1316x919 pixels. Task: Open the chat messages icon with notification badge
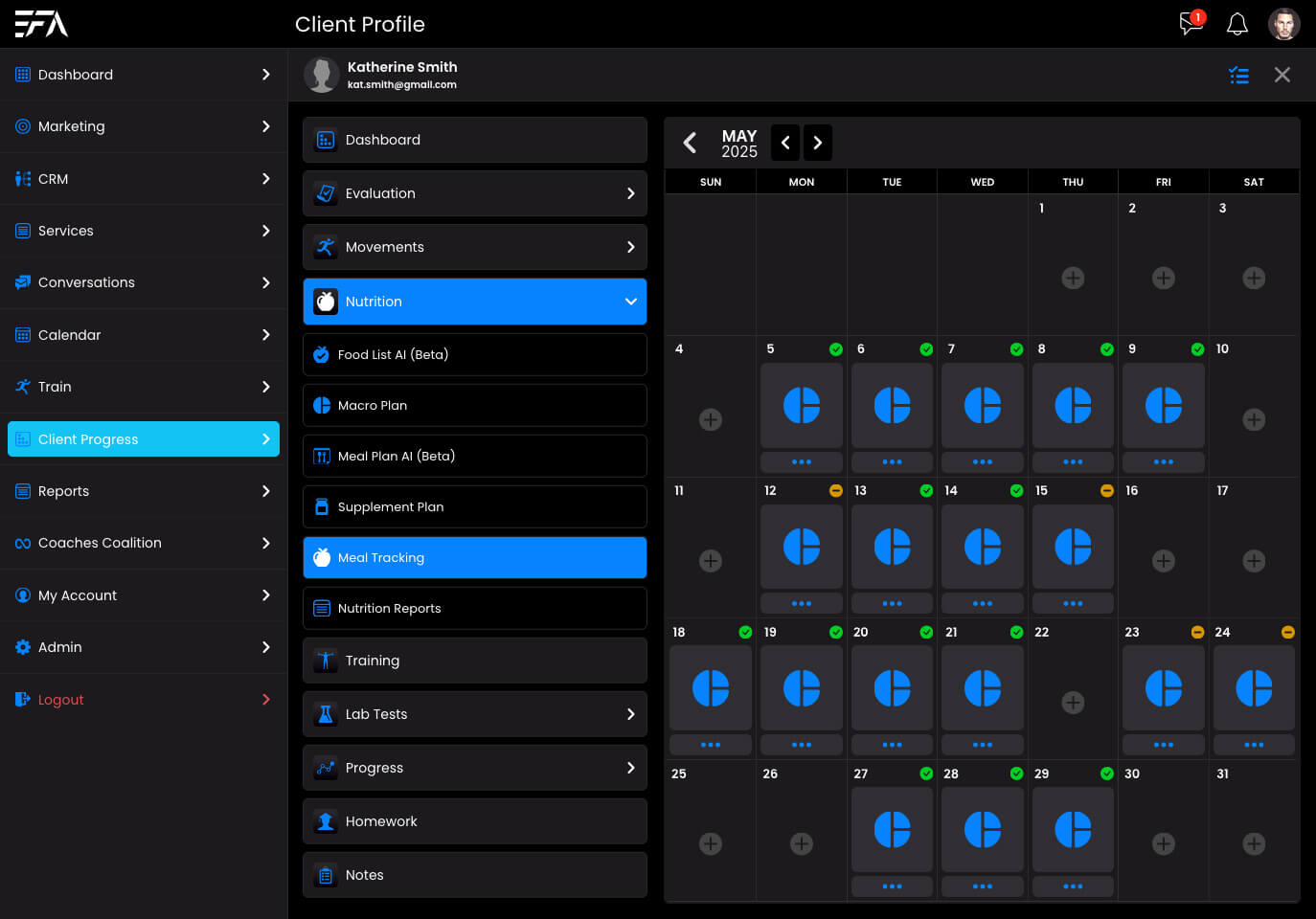[x=1191, y=23]
